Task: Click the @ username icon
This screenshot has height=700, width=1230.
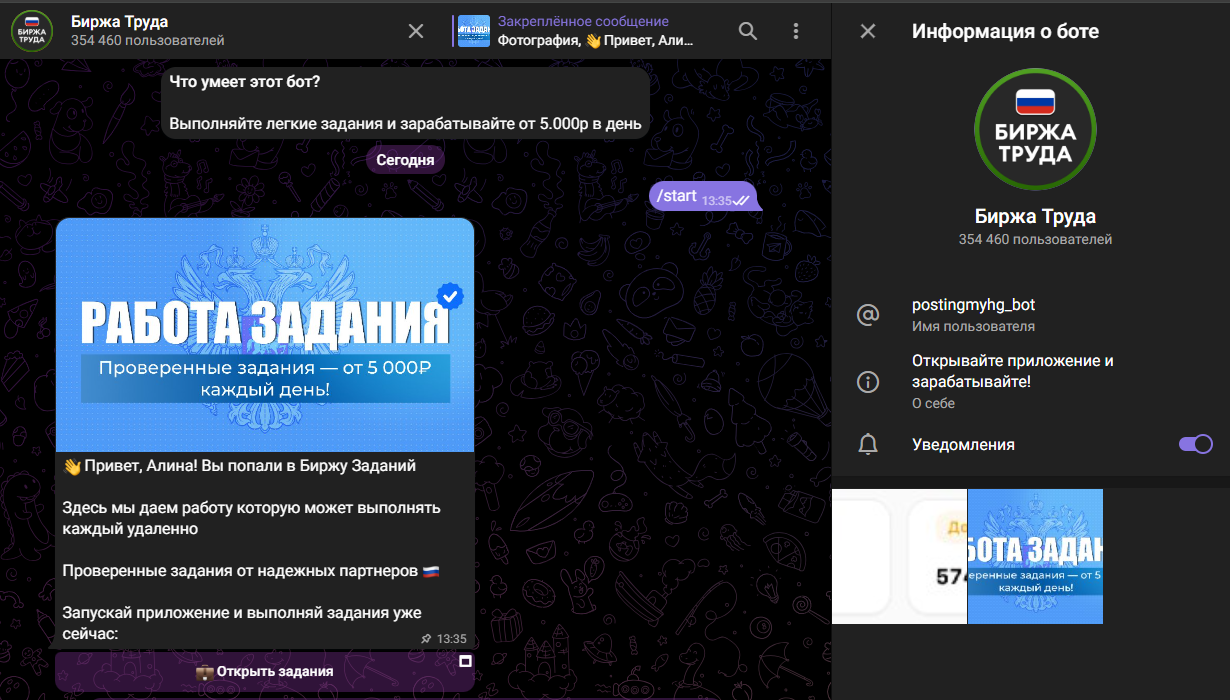Action: click(868, 315)
